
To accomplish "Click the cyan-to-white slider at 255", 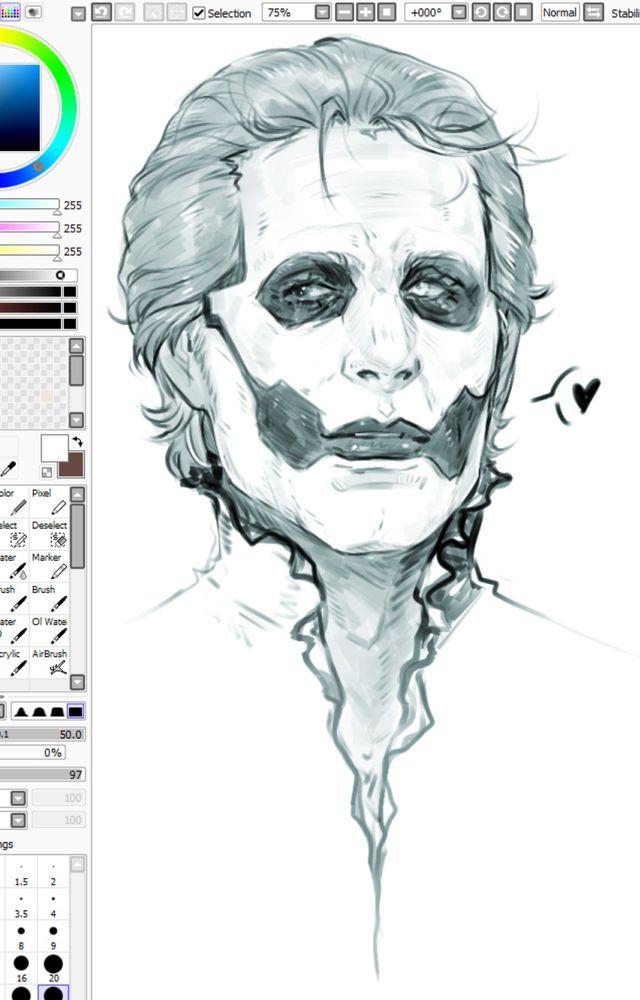I will 29,205.
